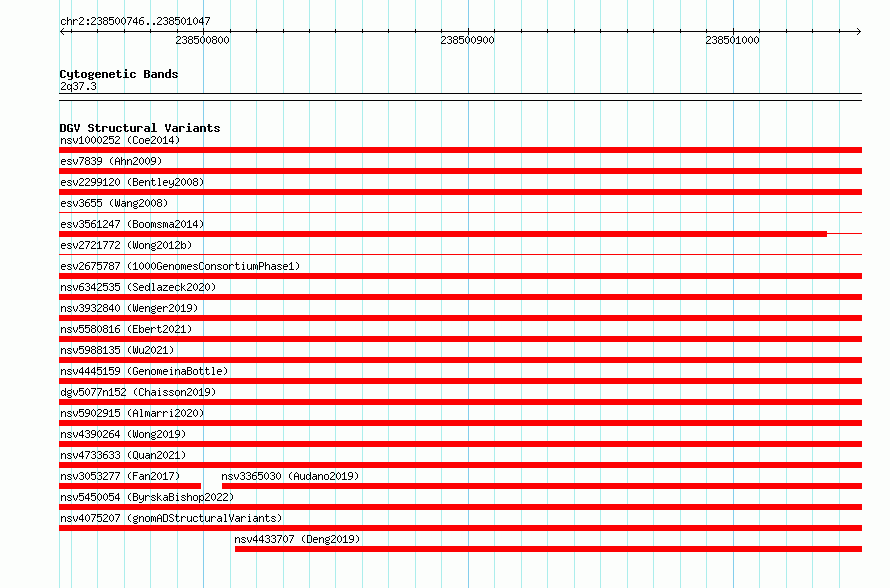The image size is (890, 588).
Task: Open esv2675787 (1000GenomesConsortiumPhase1) label
Action: click(180, 266)
